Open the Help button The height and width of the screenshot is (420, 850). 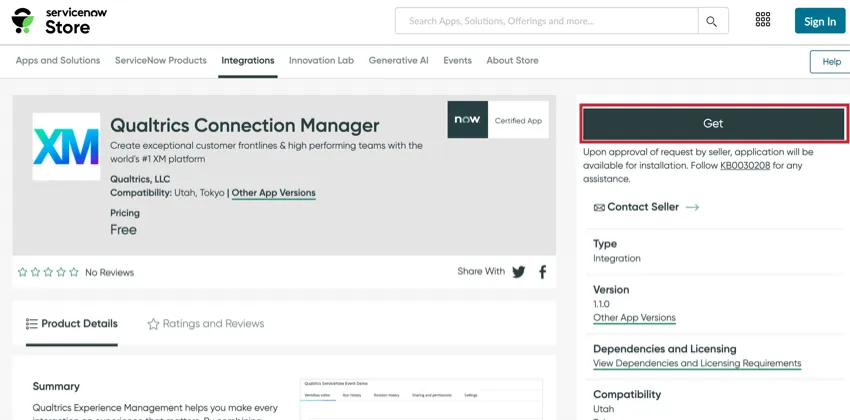(831, 61)
